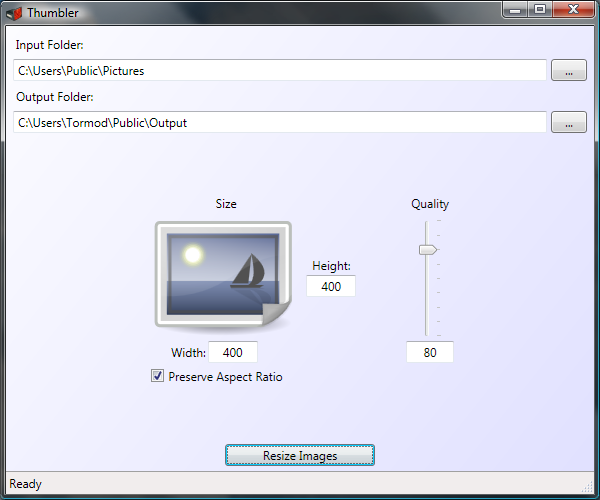
Task: Click the Quality slider track below the thumb
Action: coord(427,300)
